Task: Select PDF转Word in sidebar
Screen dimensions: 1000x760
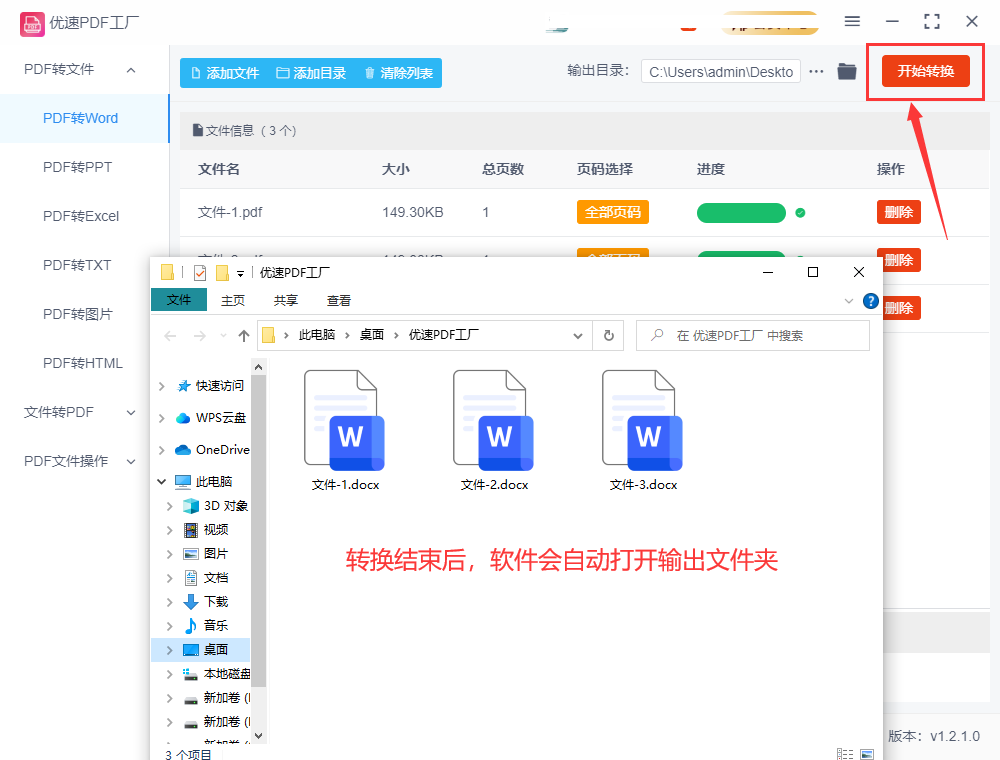Action: (x=84, y=119)
